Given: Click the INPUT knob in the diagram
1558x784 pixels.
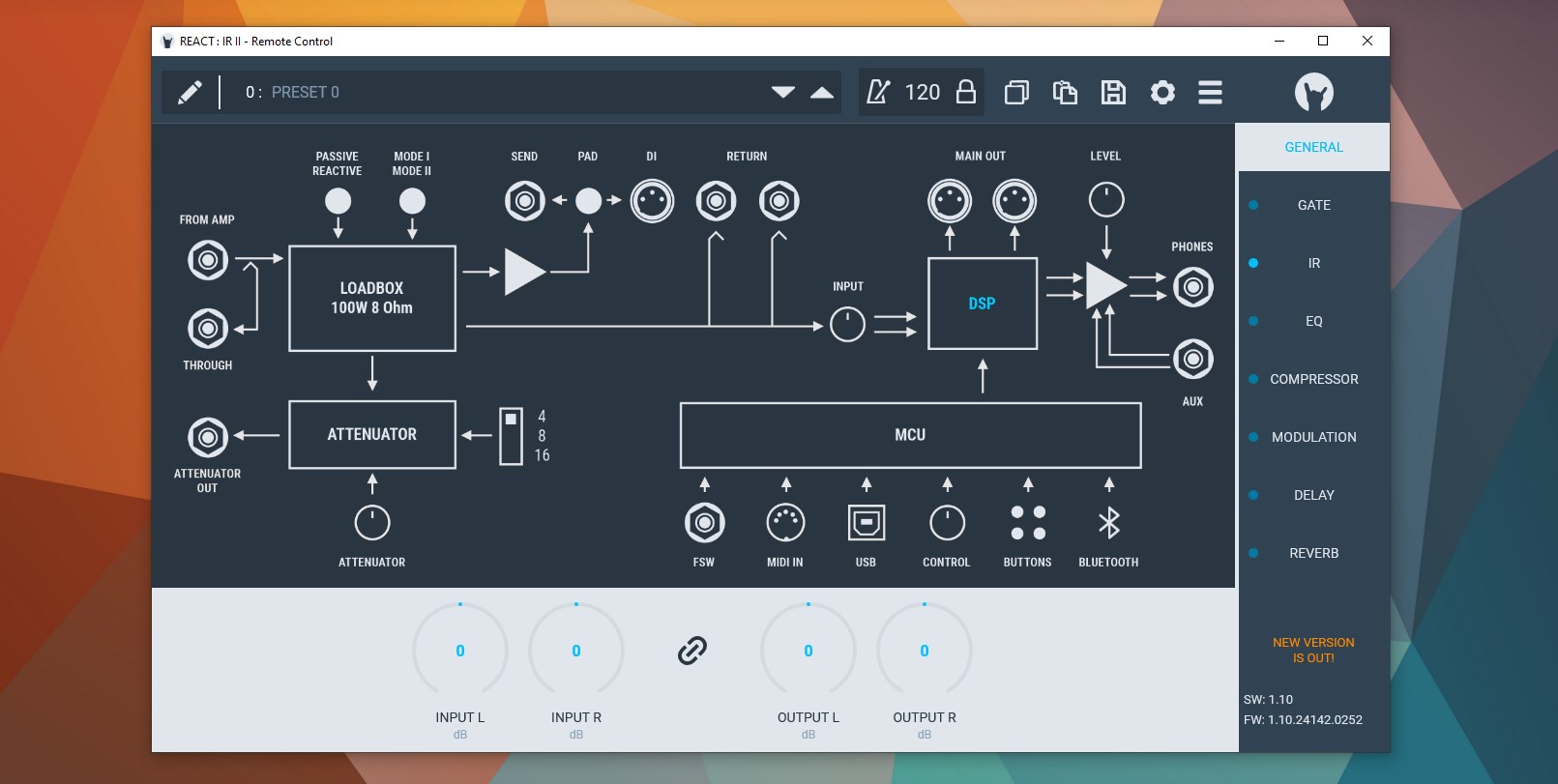Looking at the screenshot, I should [847, 324].
